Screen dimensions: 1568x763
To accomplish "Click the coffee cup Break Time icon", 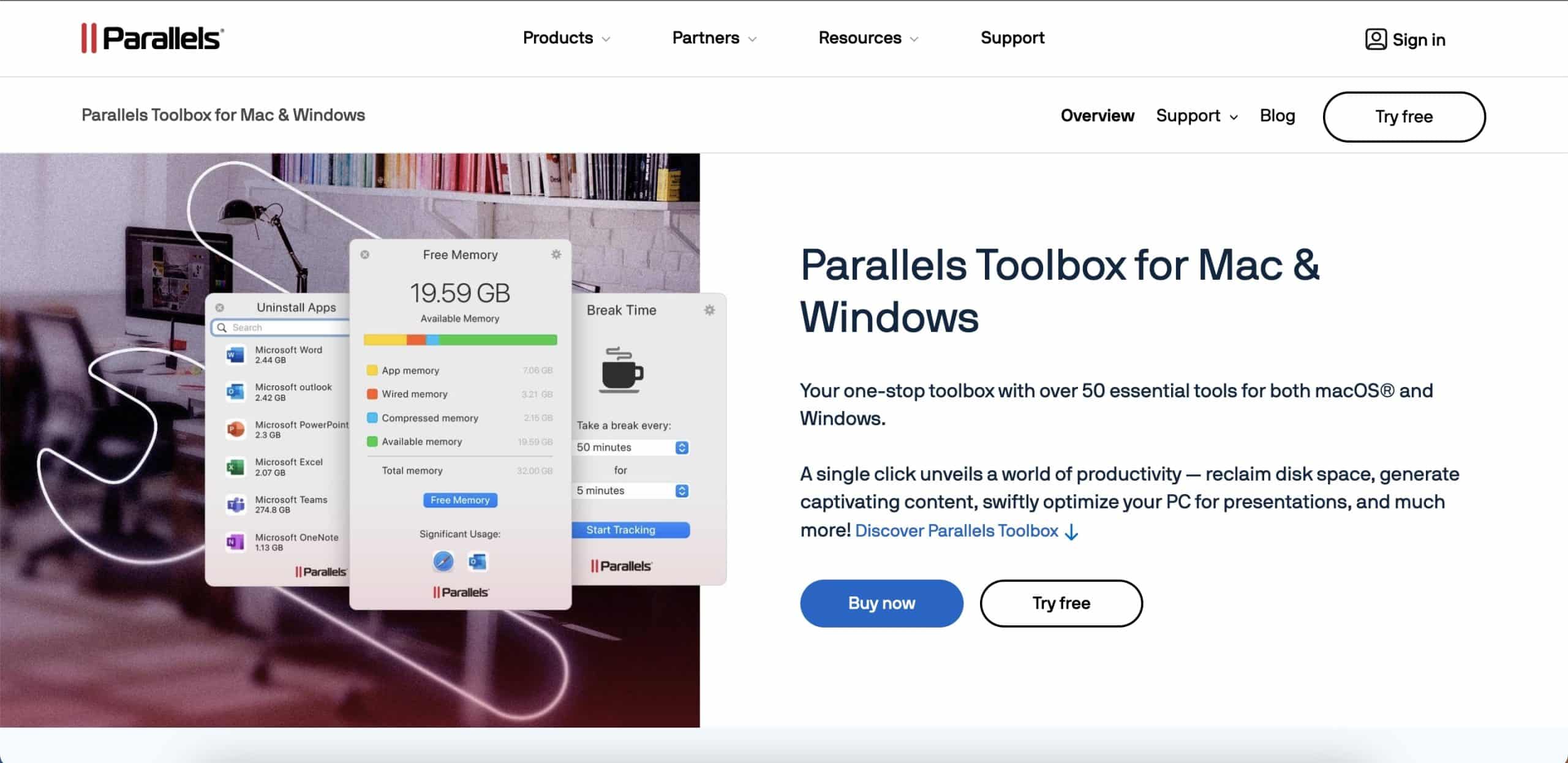I will click(621, 370).
